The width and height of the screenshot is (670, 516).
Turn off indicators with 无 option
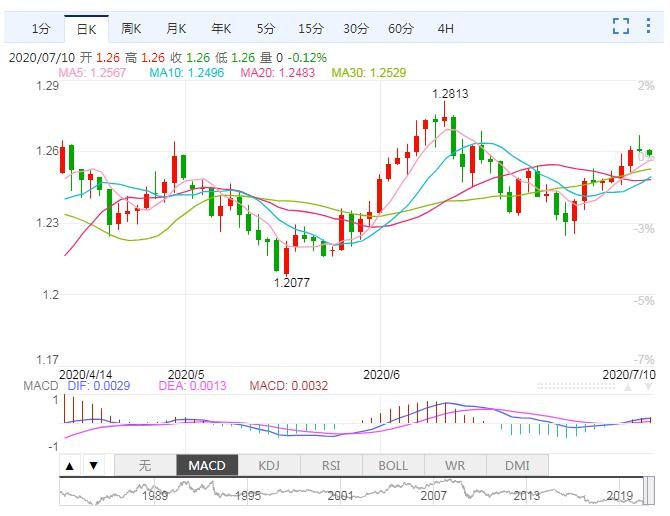pos(144,465)
